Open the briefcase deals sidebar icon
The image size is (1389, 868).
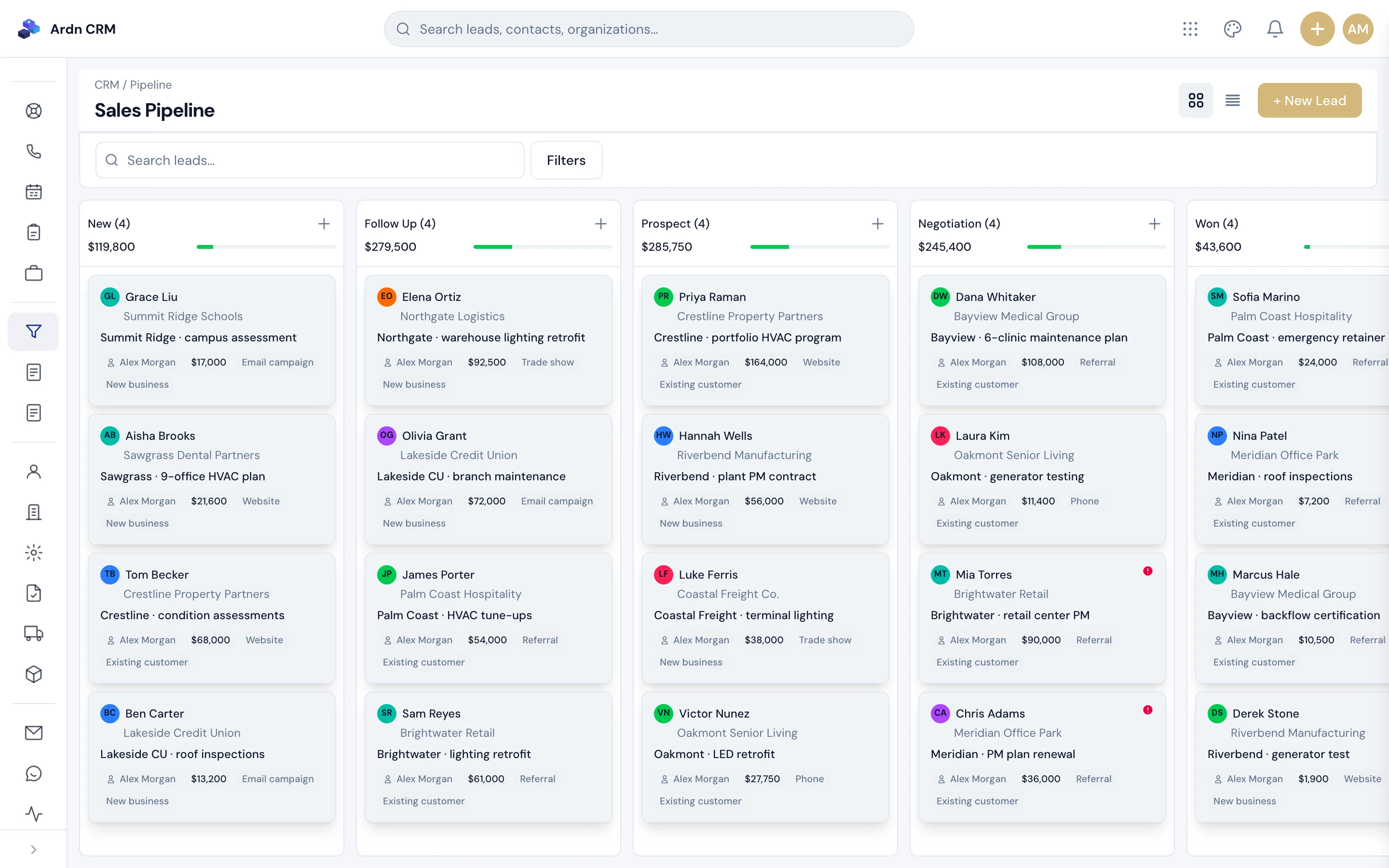(x=33, y=273)
